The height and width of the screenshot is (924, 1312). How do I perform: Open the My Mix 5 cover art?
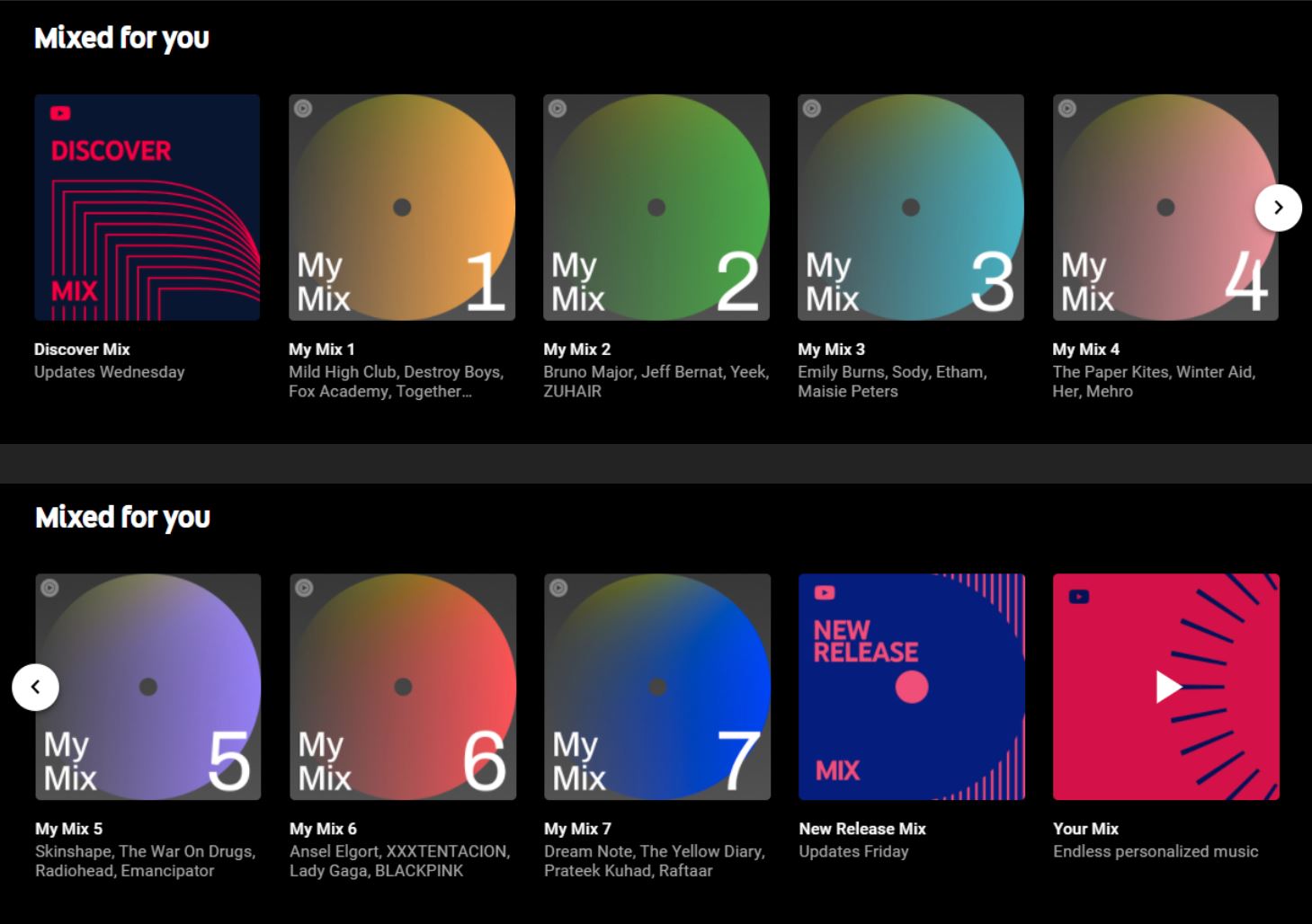[148, 687]
